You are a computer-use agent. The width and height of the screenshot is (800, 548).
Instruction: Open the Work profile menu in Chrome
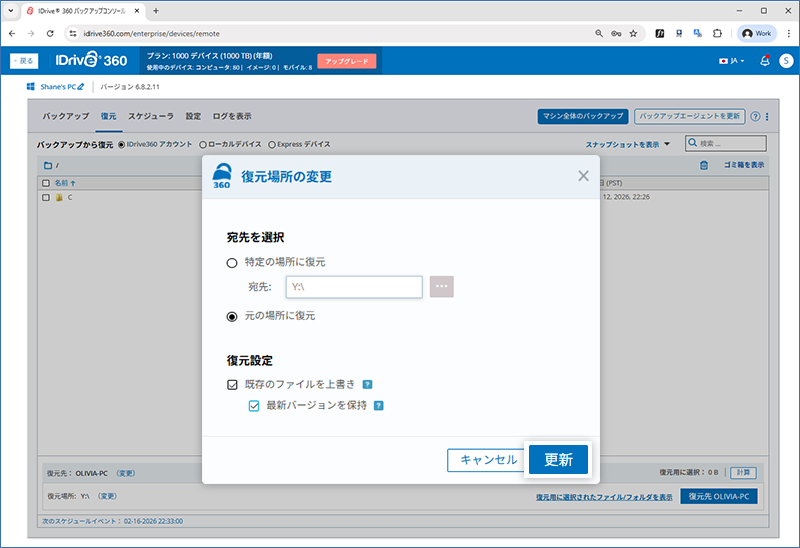click(757, 33)
